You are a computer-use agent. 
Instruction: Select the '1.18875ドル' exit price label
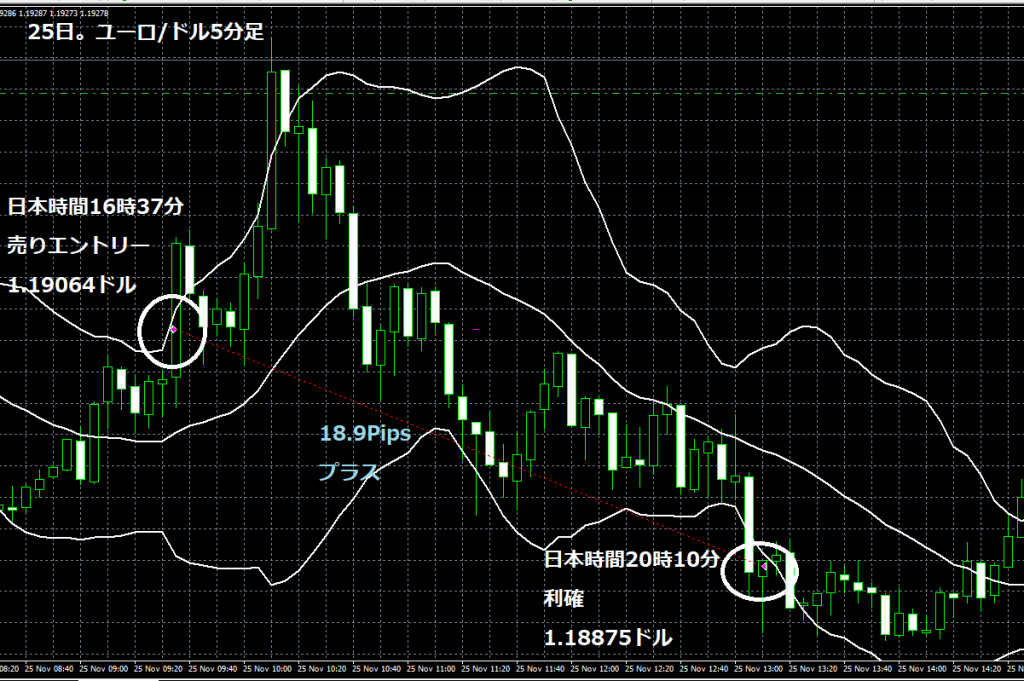tap(608, 636)
